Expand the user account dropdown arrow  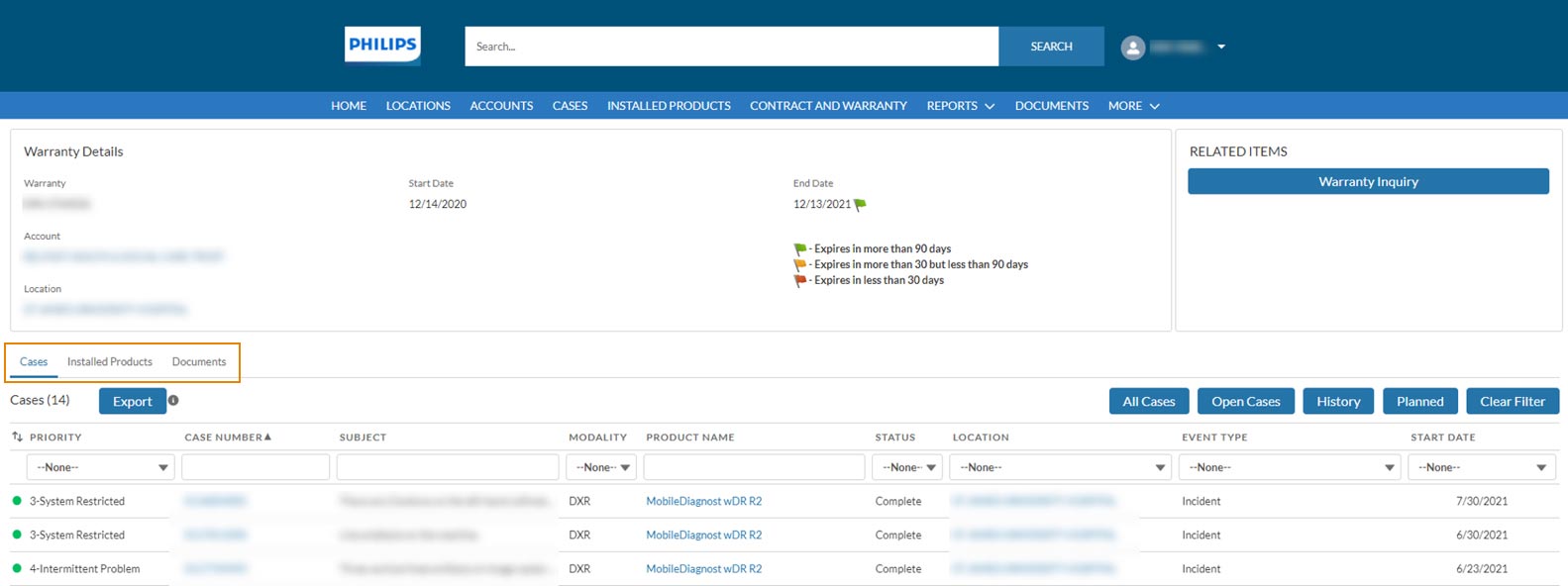pyautogui.click(x=1221, y=47)
